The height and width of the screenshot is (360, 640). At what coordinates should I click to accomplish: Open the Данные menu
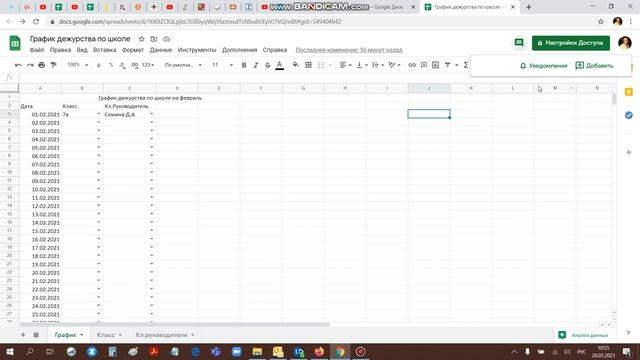(161, 50)
